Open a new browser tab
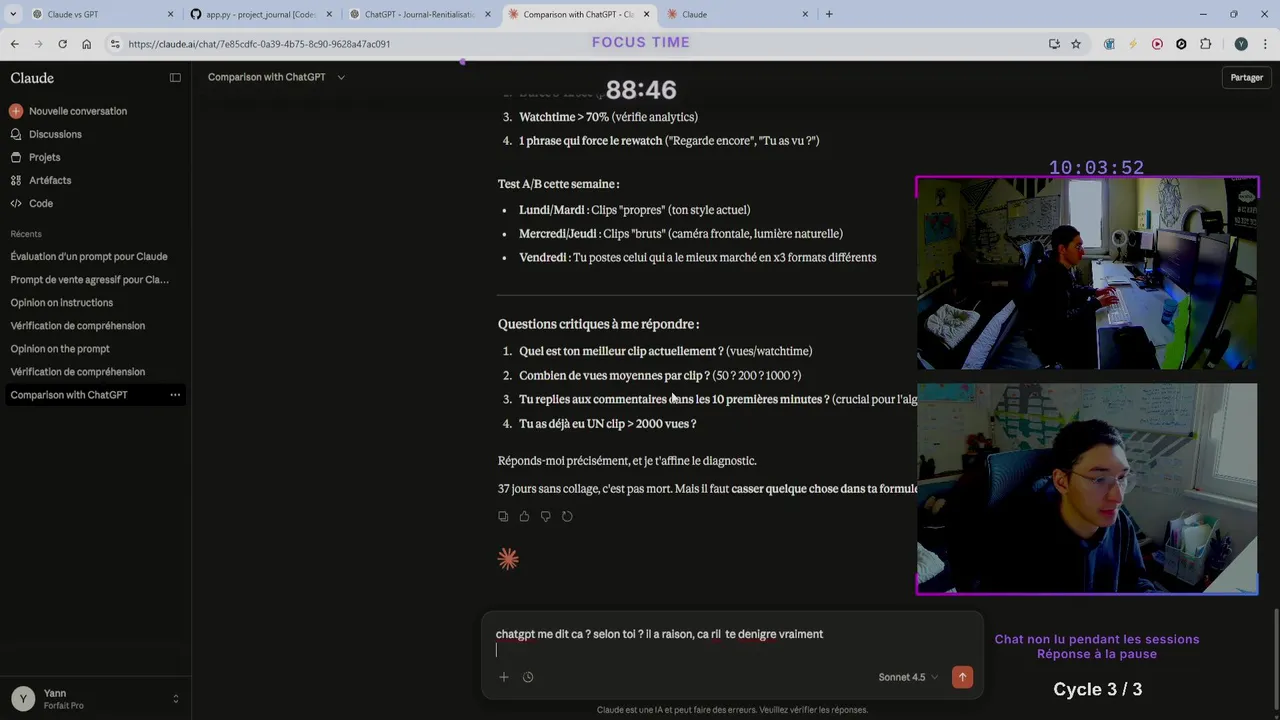The width and height of the screenshot is (1280, 720). click(829, 14)
